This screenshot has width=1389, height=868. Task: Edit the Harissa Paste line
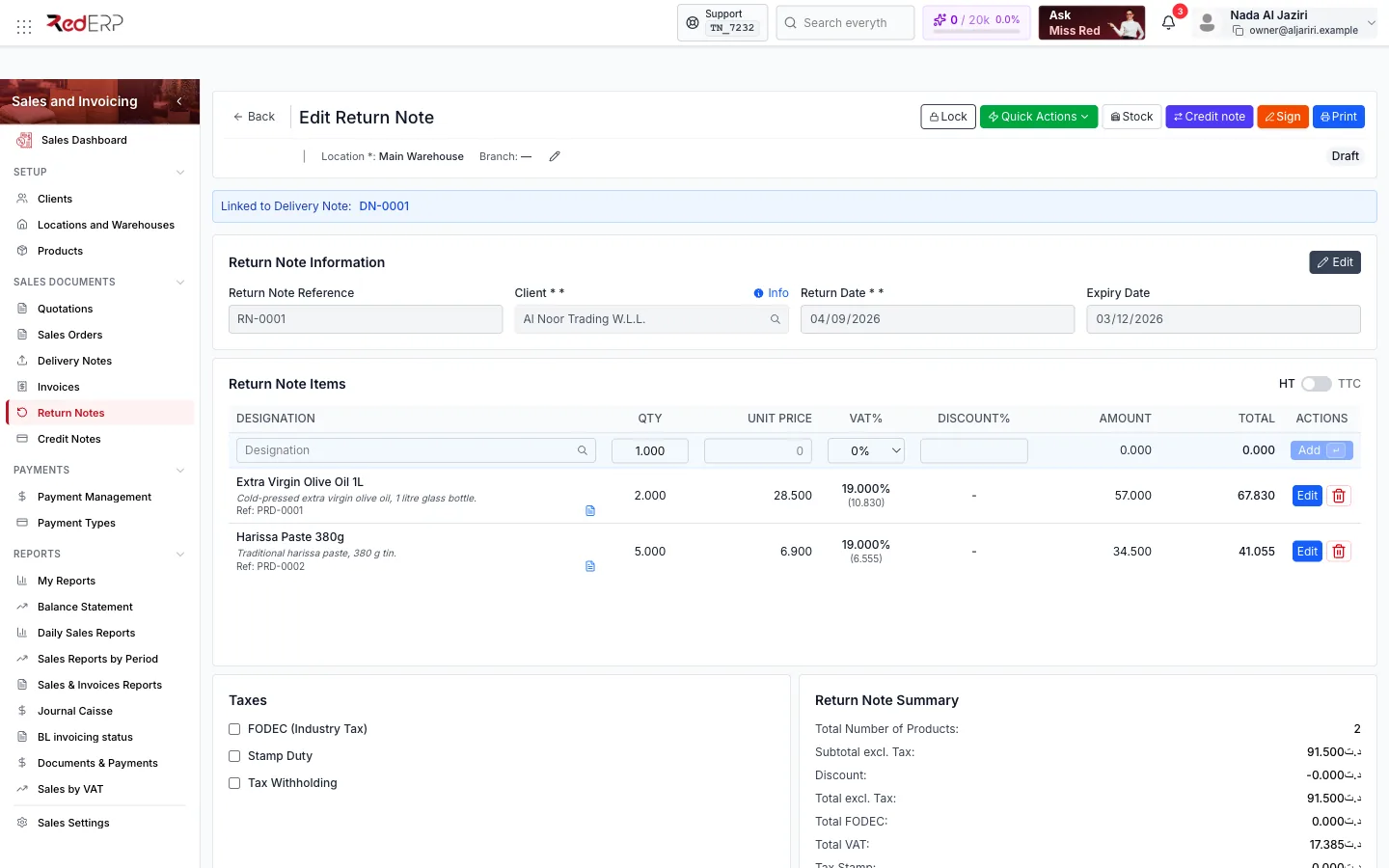[x=1307, y=552]
